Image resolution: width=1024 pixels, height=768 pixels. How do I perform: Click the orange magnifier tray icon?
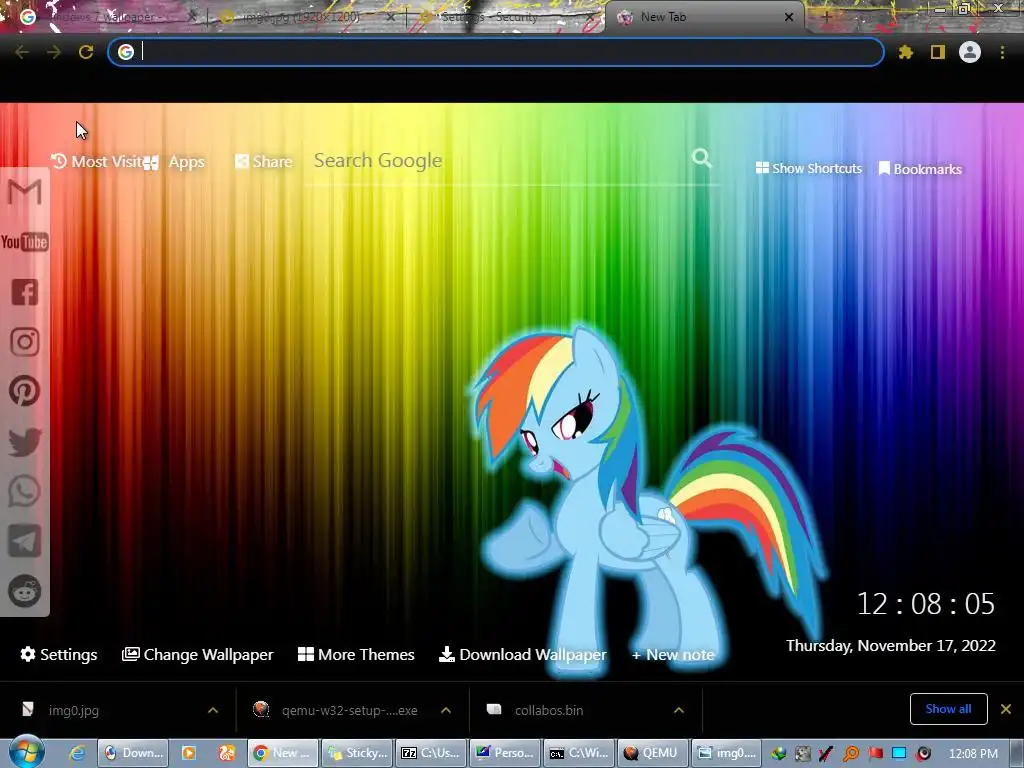click(x=851, y=754)
